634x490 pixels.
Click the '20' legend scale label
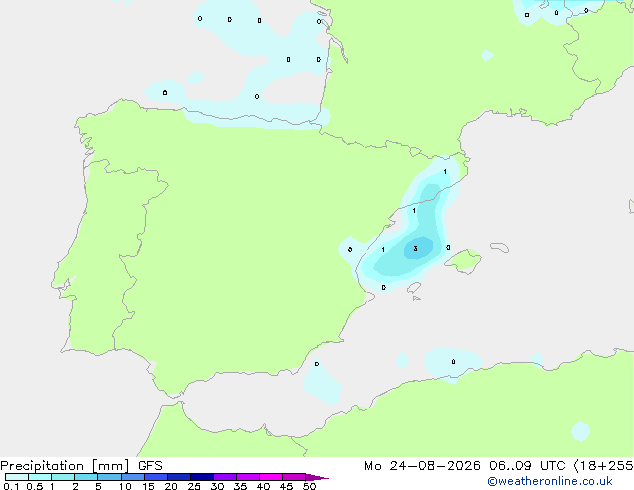[x=171, y=486]
